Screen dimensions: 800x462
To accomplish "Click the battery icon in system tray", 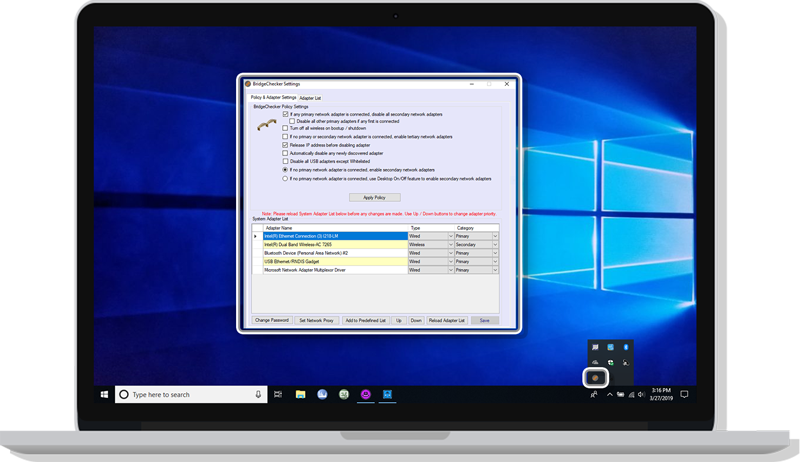I will (620, 395).
